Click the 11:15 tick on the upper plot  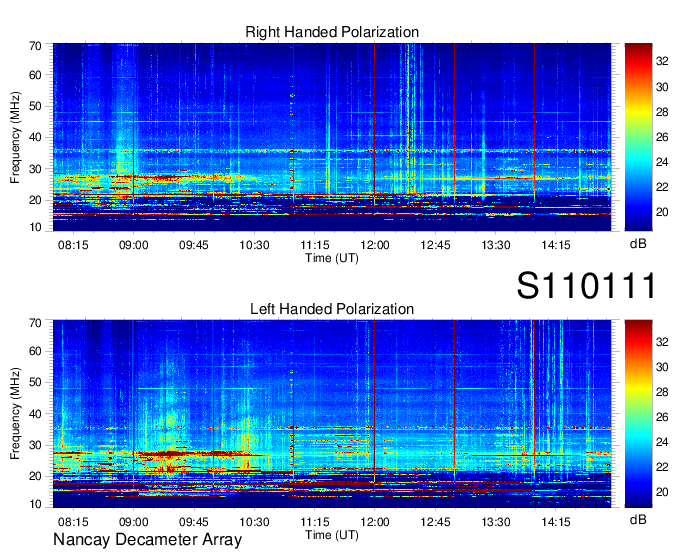[x=315, y=245]
